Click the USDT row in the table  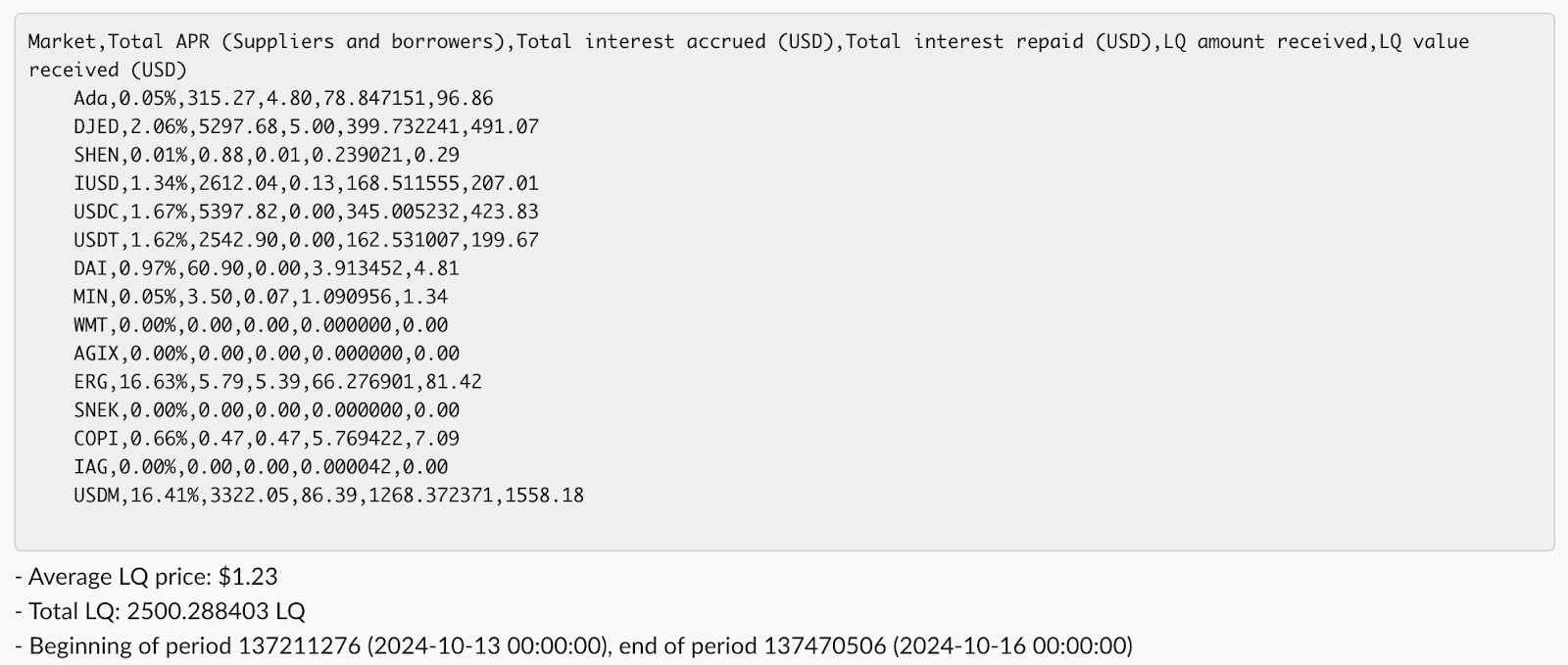[306, 240]
